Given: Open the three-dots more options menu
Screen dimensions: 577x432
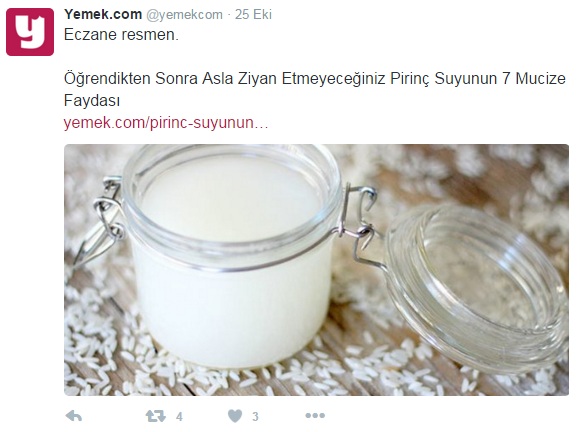Looking at the screenshot, I should tap(315, 415).
